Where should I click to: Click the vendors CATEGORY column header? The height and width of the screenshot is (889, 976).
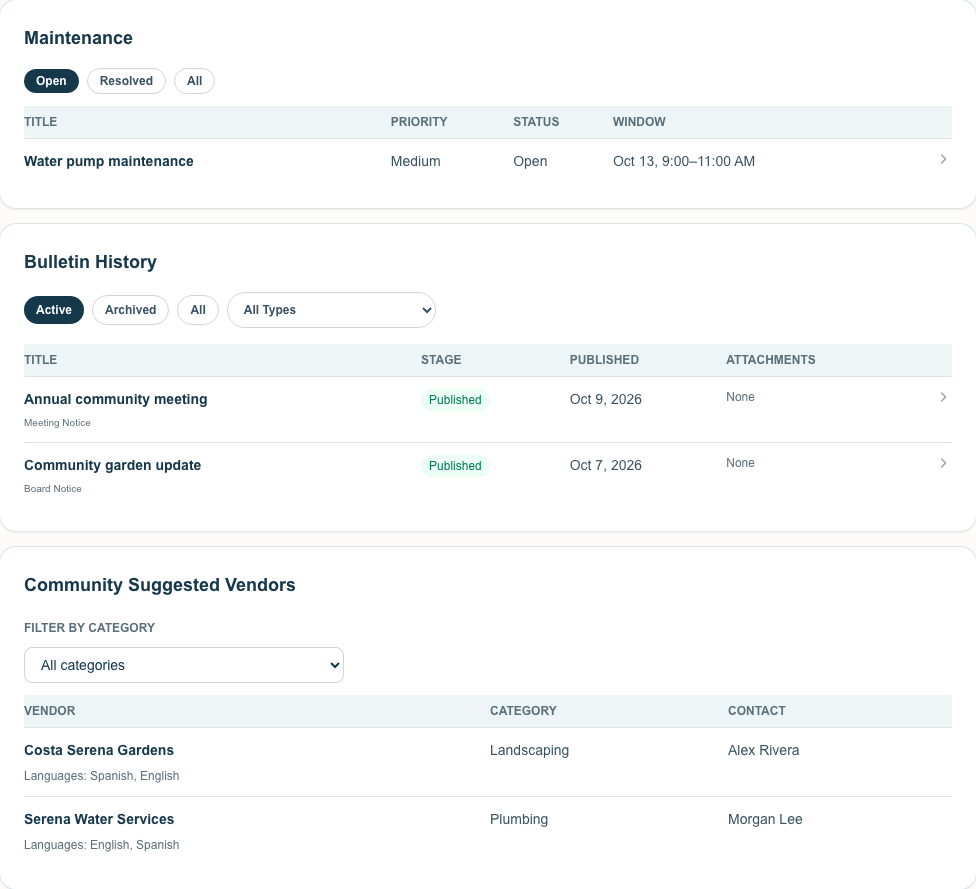(523, 711)
